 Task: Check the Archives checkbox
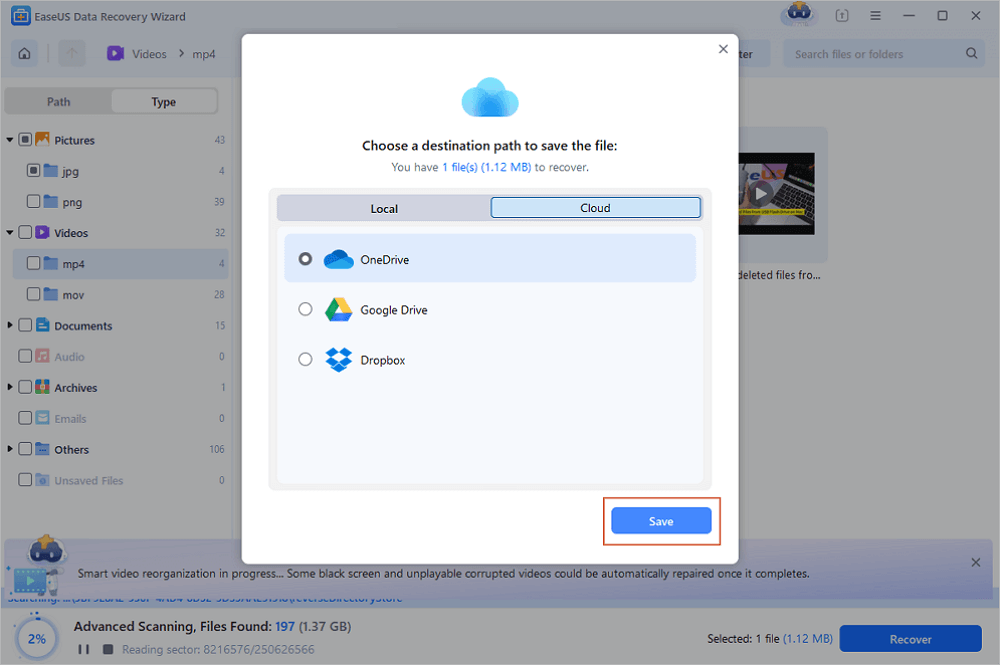(25, 387)
